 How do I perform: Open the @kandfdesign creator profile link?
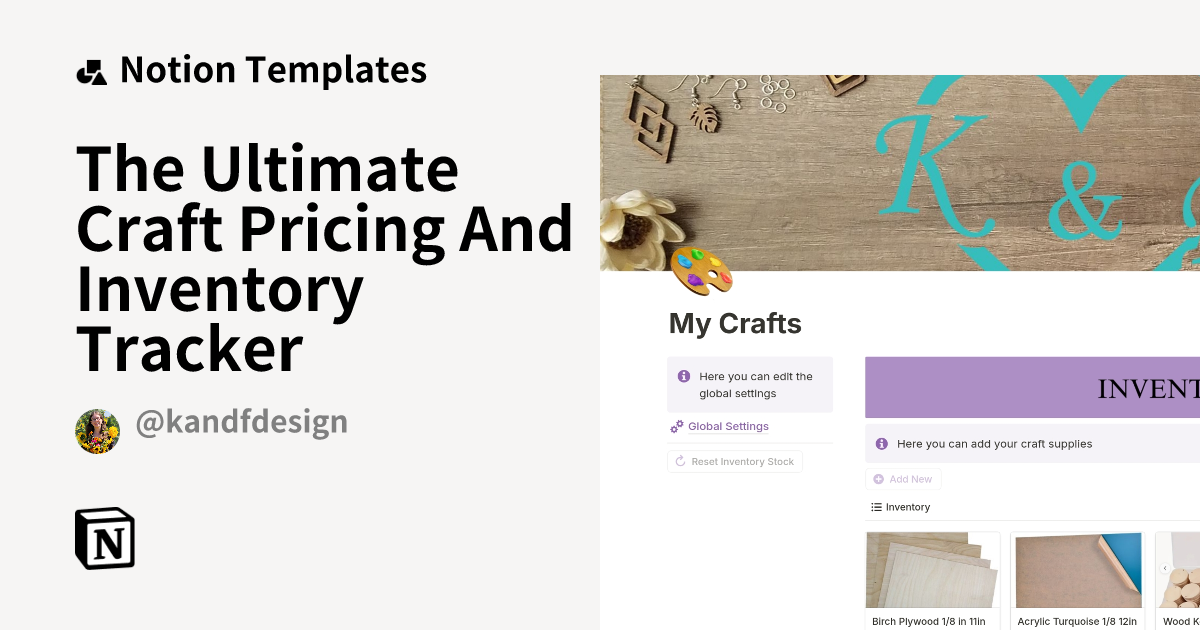pyautogui.click(x=242, y=421)
